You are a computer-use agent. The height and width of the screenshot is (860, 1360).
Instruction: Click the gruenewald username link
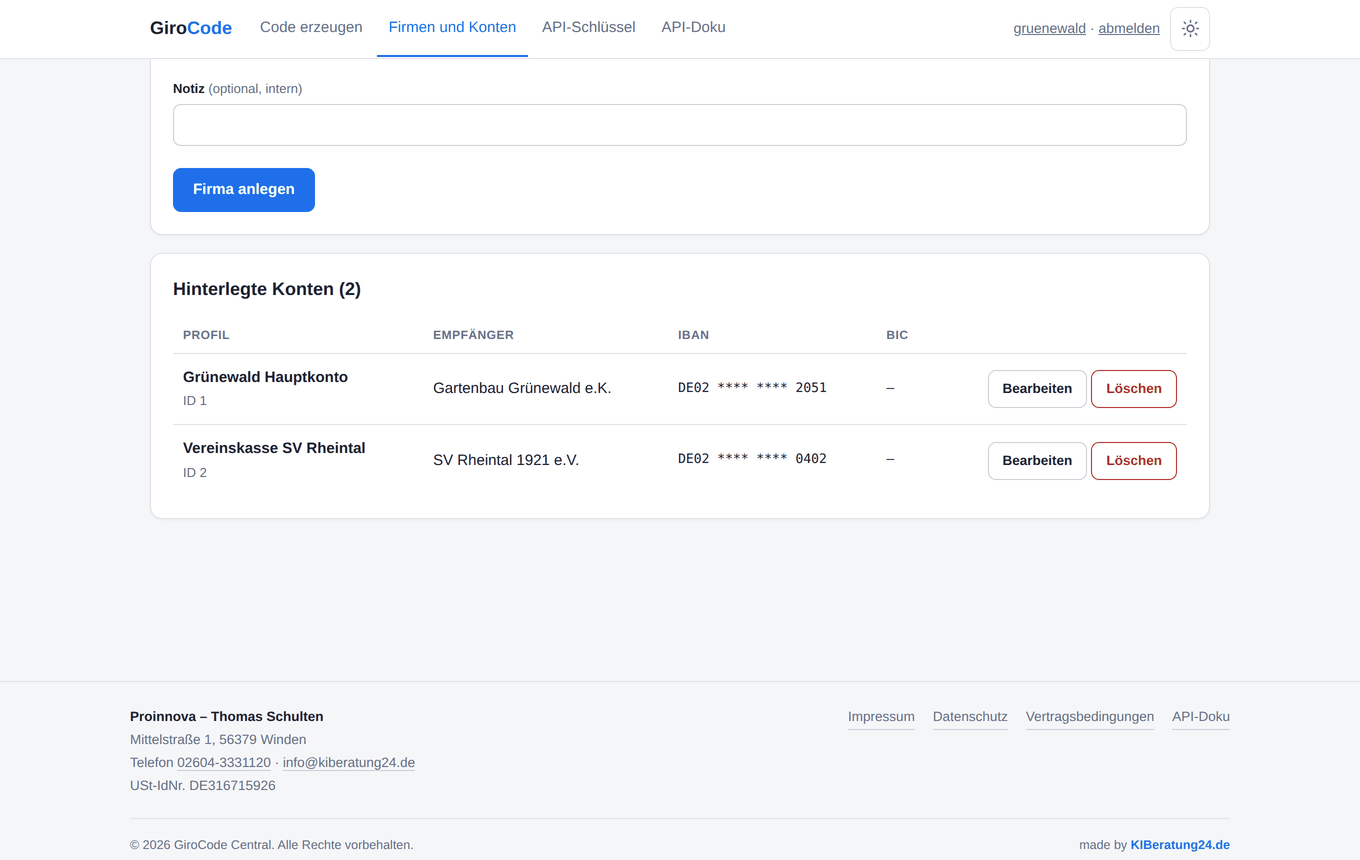coord(1050,29)
